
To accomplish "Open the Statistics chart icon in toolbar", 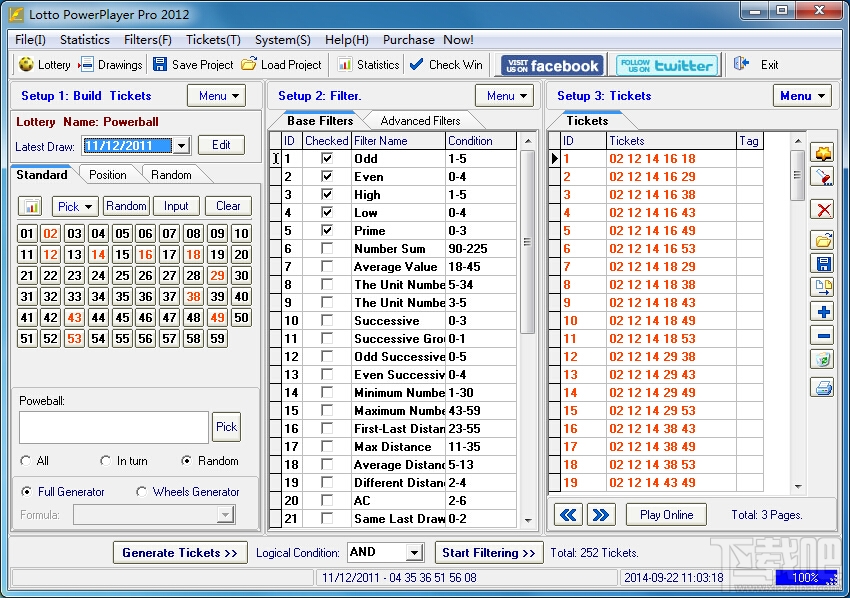I will pyautogui.click(x=345, y=65).
